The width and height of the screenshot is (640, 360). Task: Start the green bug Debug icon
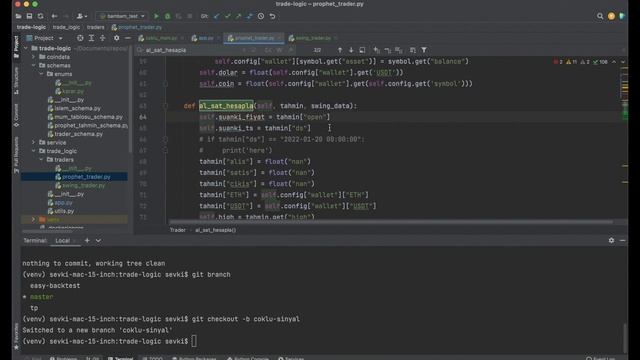167,16
